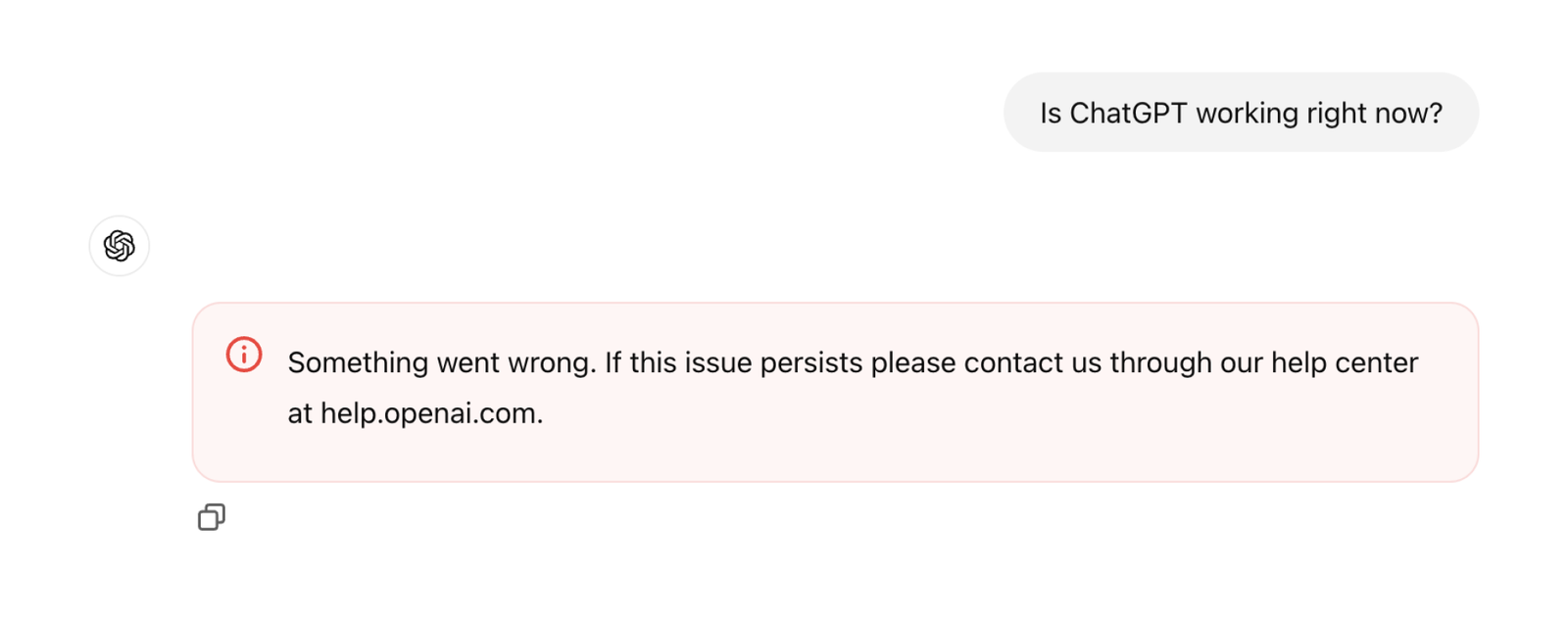Select the phrase 'contact us' in the error
The image size is (1568, 620).
pos(1034,361)
